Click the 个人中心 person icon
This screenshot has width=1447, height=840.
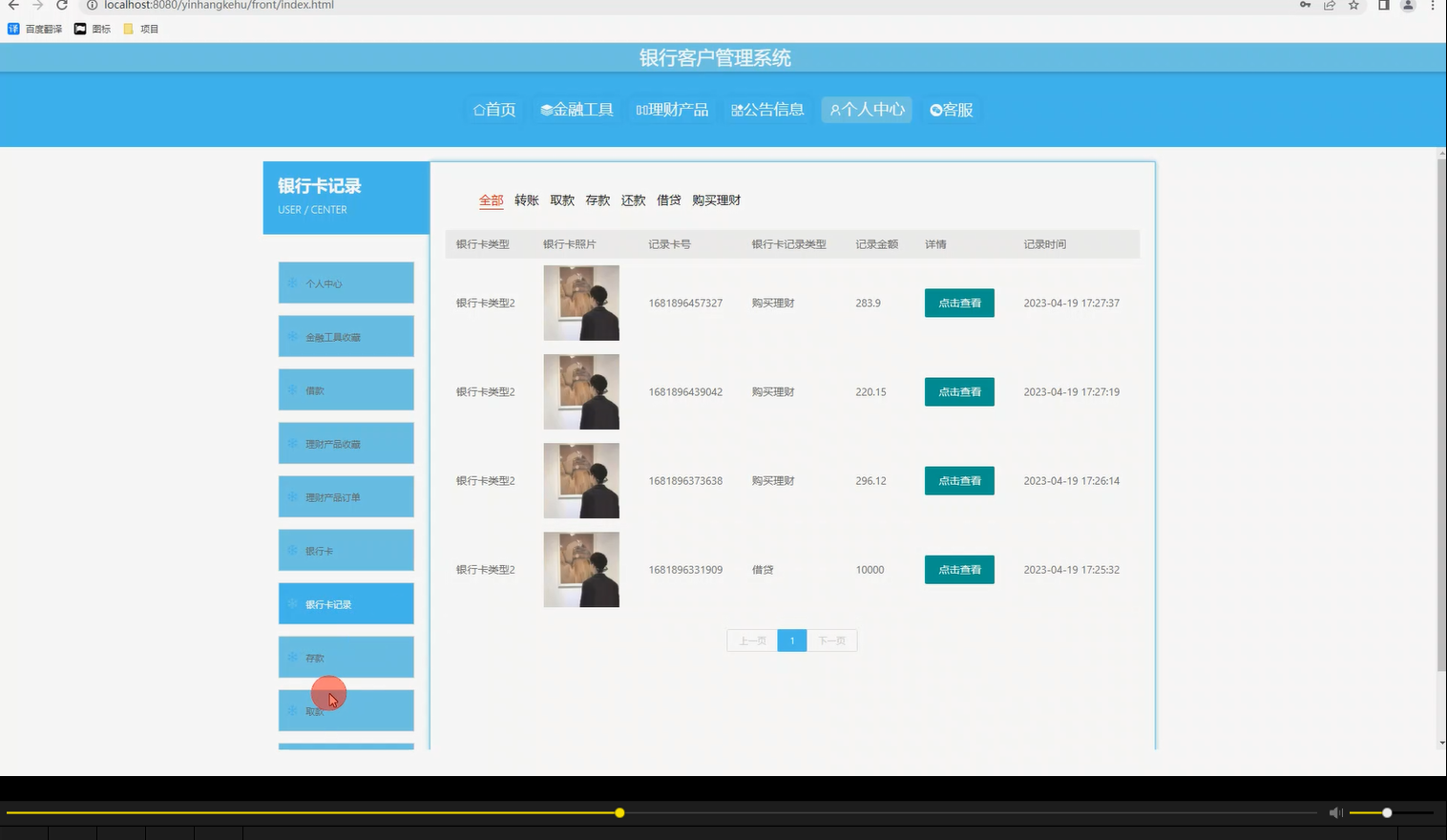[835, 109]
